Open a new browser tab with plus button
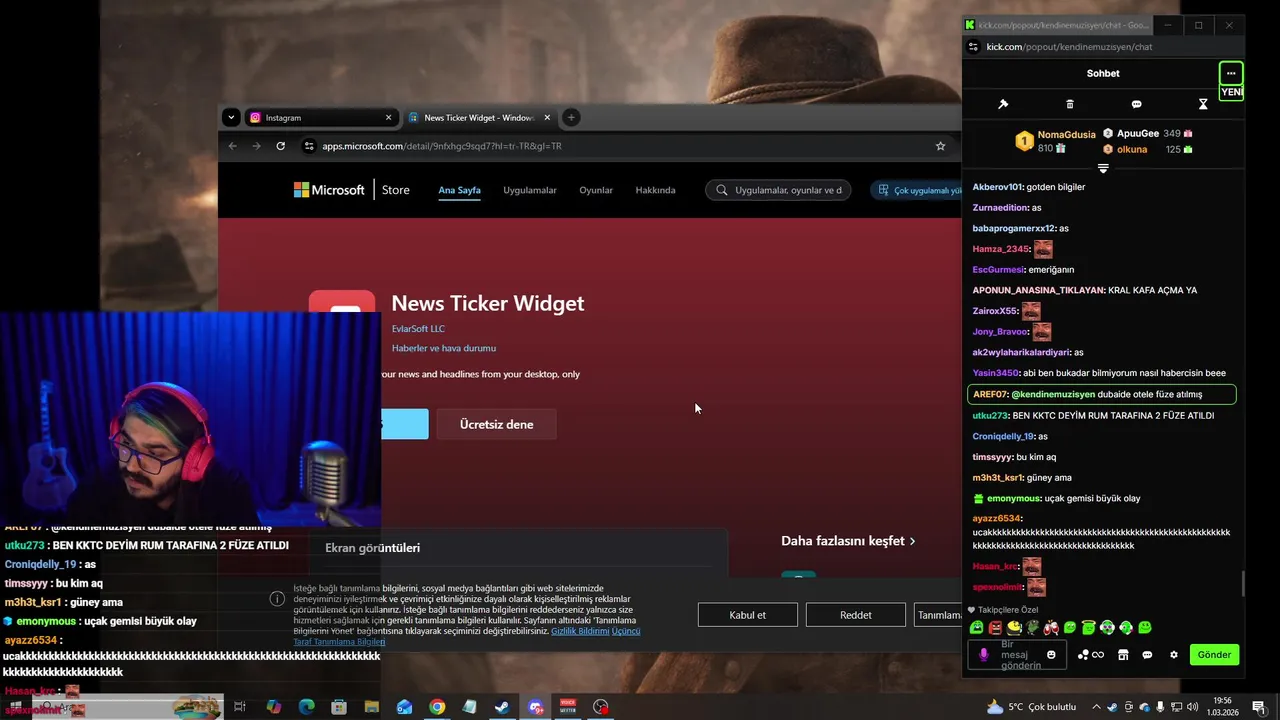 point(571,117)
